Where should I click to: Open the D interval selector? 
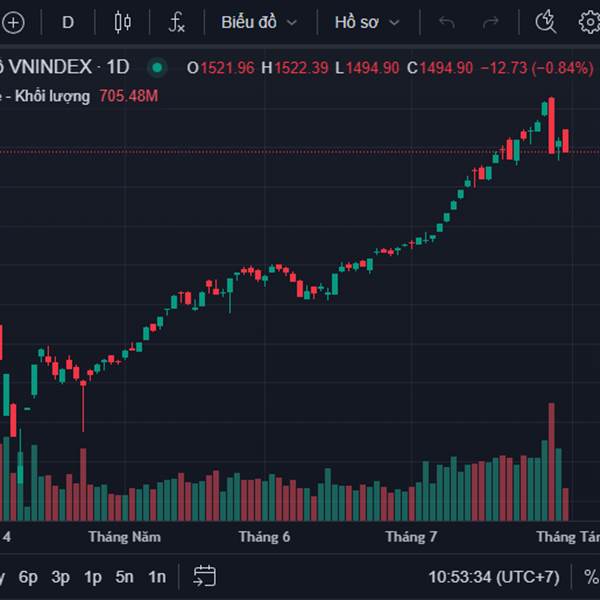point(68,23)
